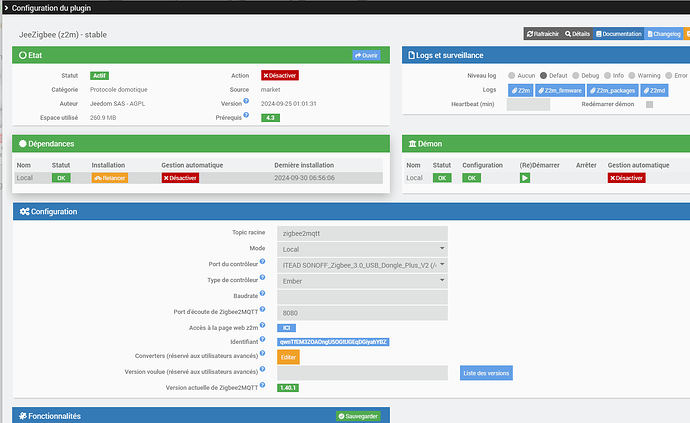Viewport: 690px width, 423px height.
Task: Open the Changelog
Action: coord(664,34)
